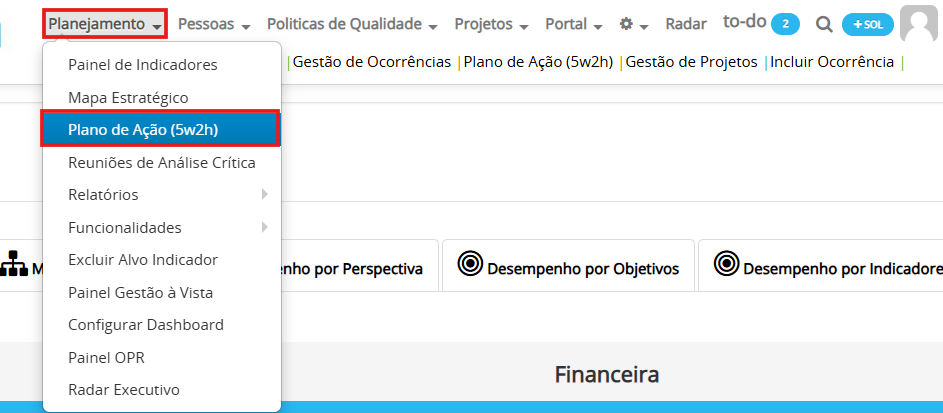This screenshot has height=413, width=943.
Task: Click the search magnifier icon
Action: pyautogui.click(x=824, y=24)
